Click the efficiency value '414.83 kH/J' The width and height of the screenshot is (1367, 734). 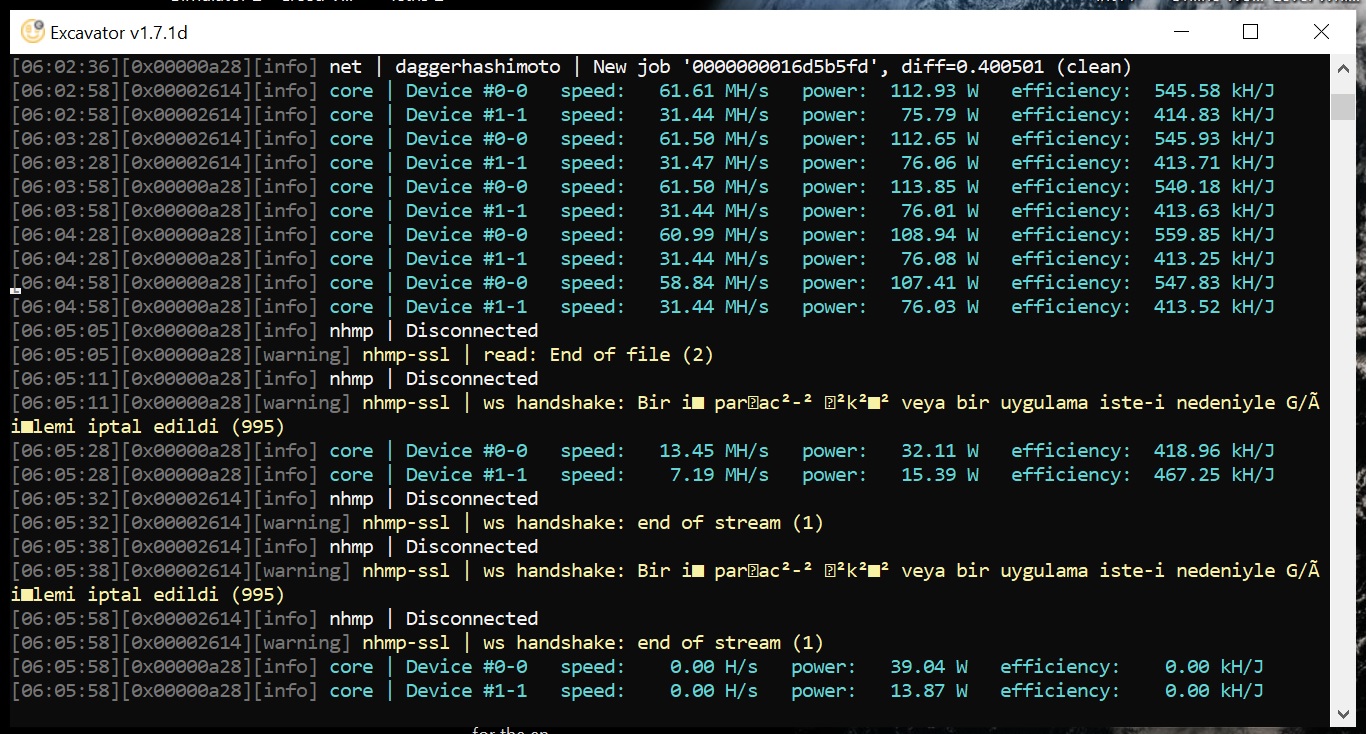pos(1214,115)
